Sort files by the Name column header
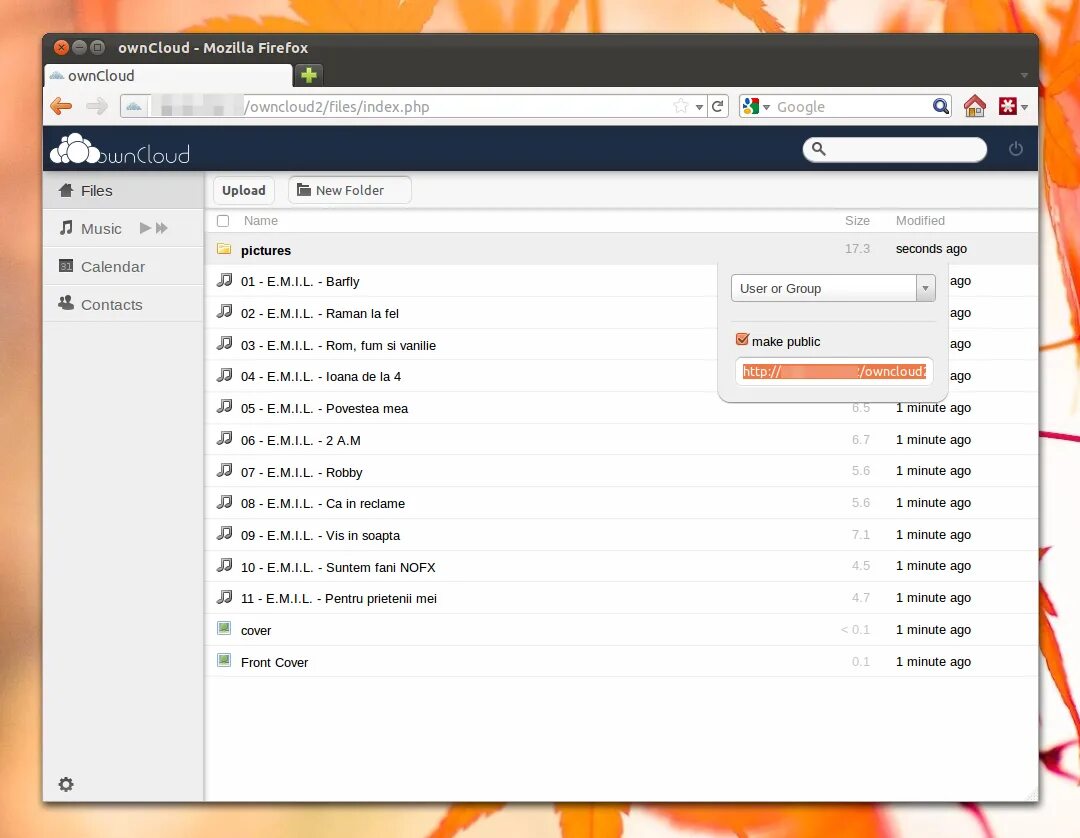This screenshot has height=838, width=1080. tap(260, 221)
